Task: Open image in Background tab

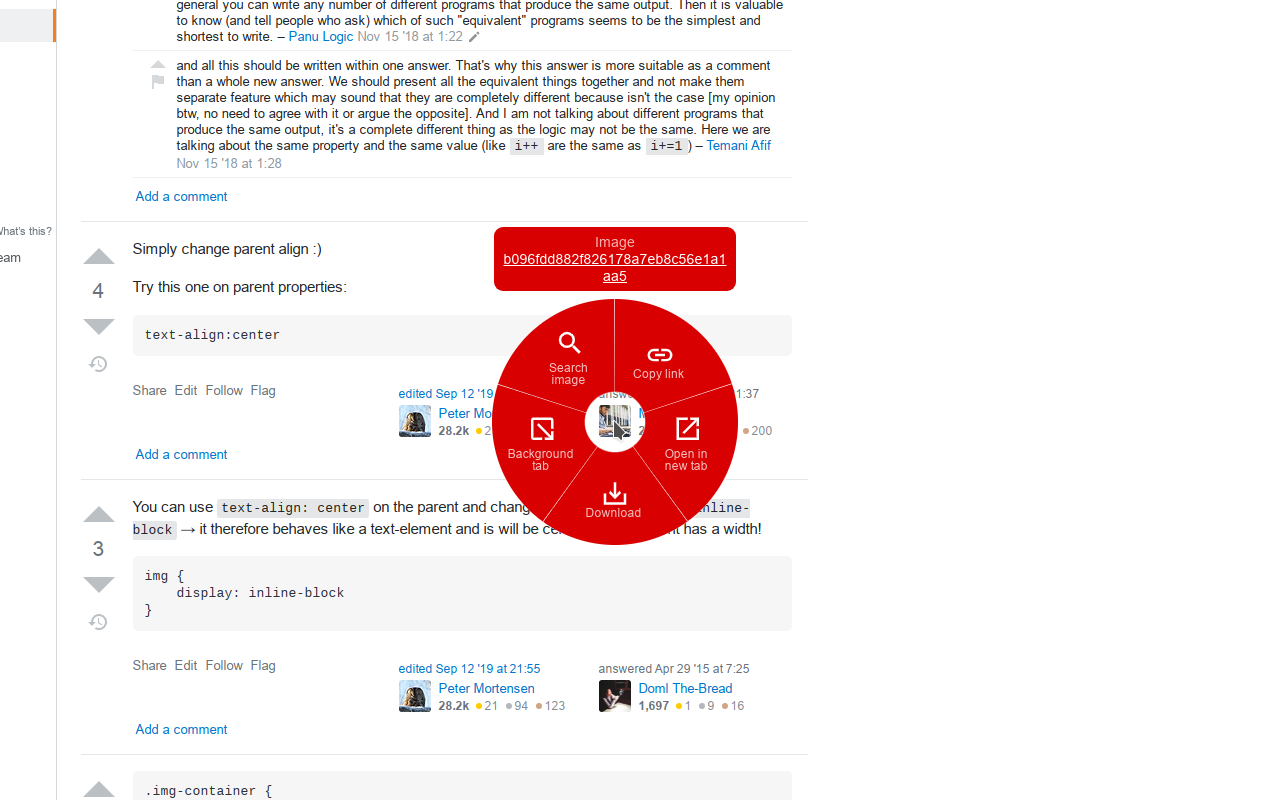Action: 541,443
